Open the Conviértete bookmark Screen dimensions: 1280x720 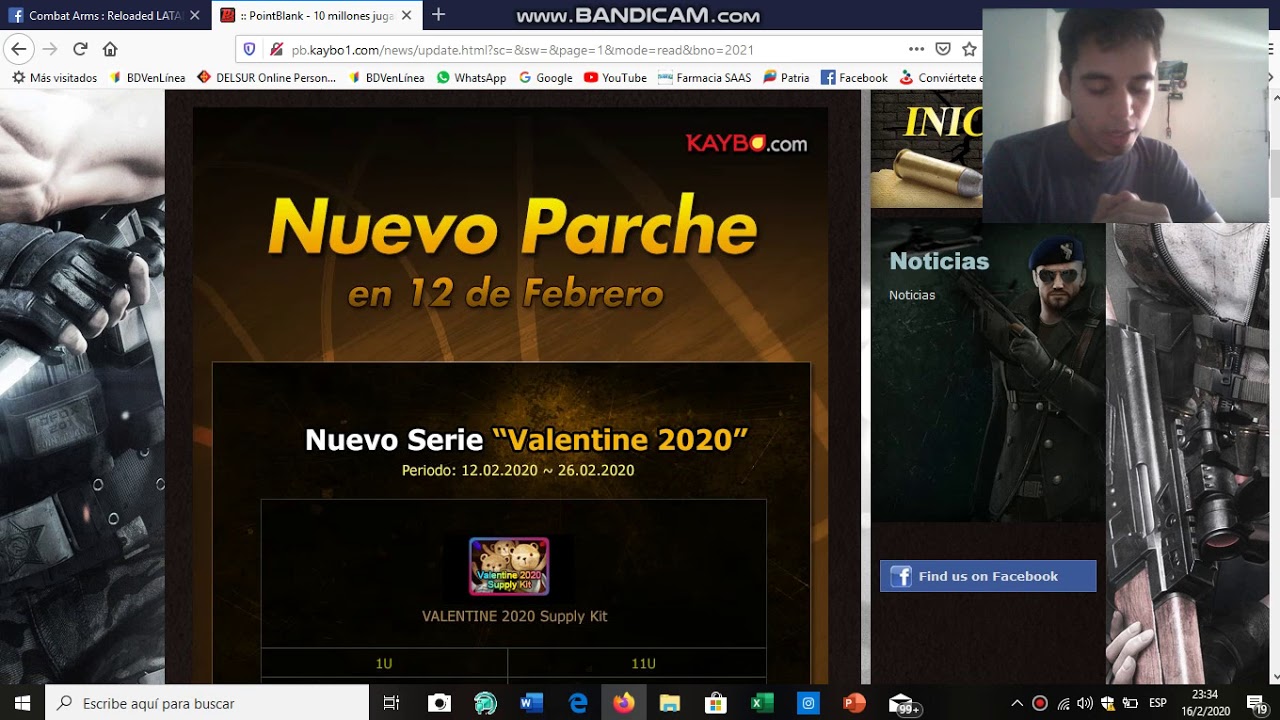(x=941, y=77)
